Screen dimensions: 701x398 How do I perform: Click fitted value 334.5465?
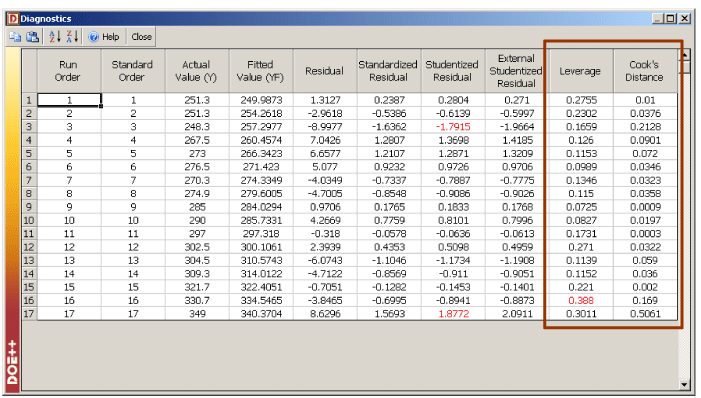click(x=261, y=300)
